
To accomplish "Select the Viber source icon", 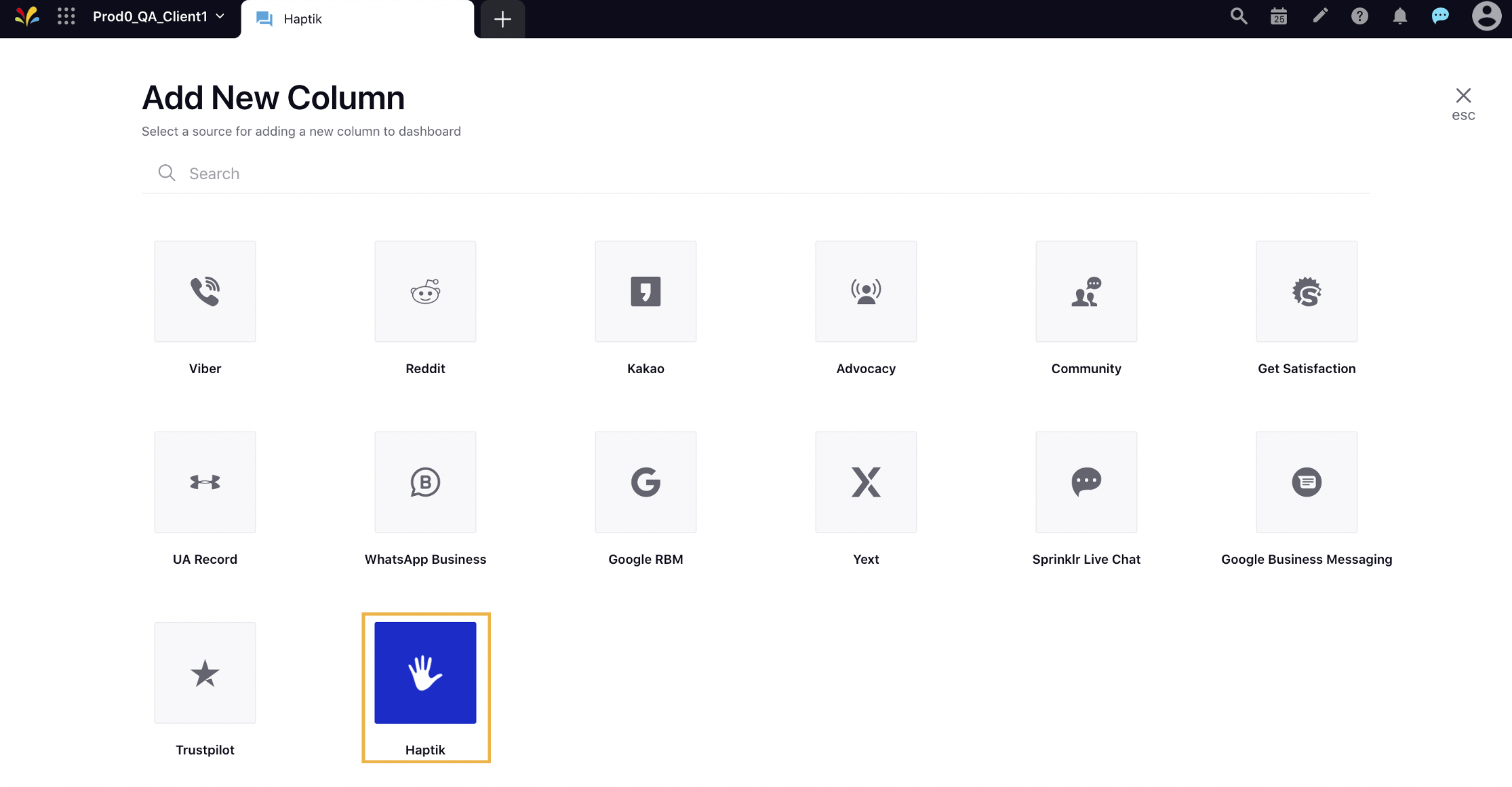I will (x=204, y=291).
